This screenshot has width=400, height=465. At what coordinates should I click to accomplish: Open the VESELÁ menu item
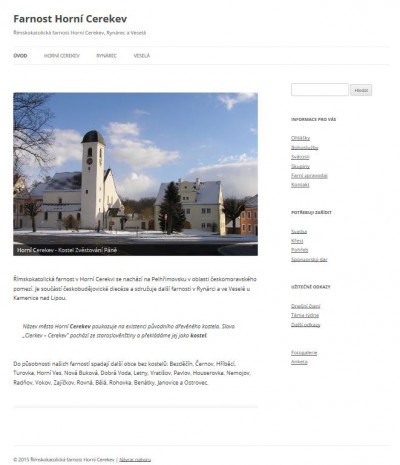coord(142,56)
